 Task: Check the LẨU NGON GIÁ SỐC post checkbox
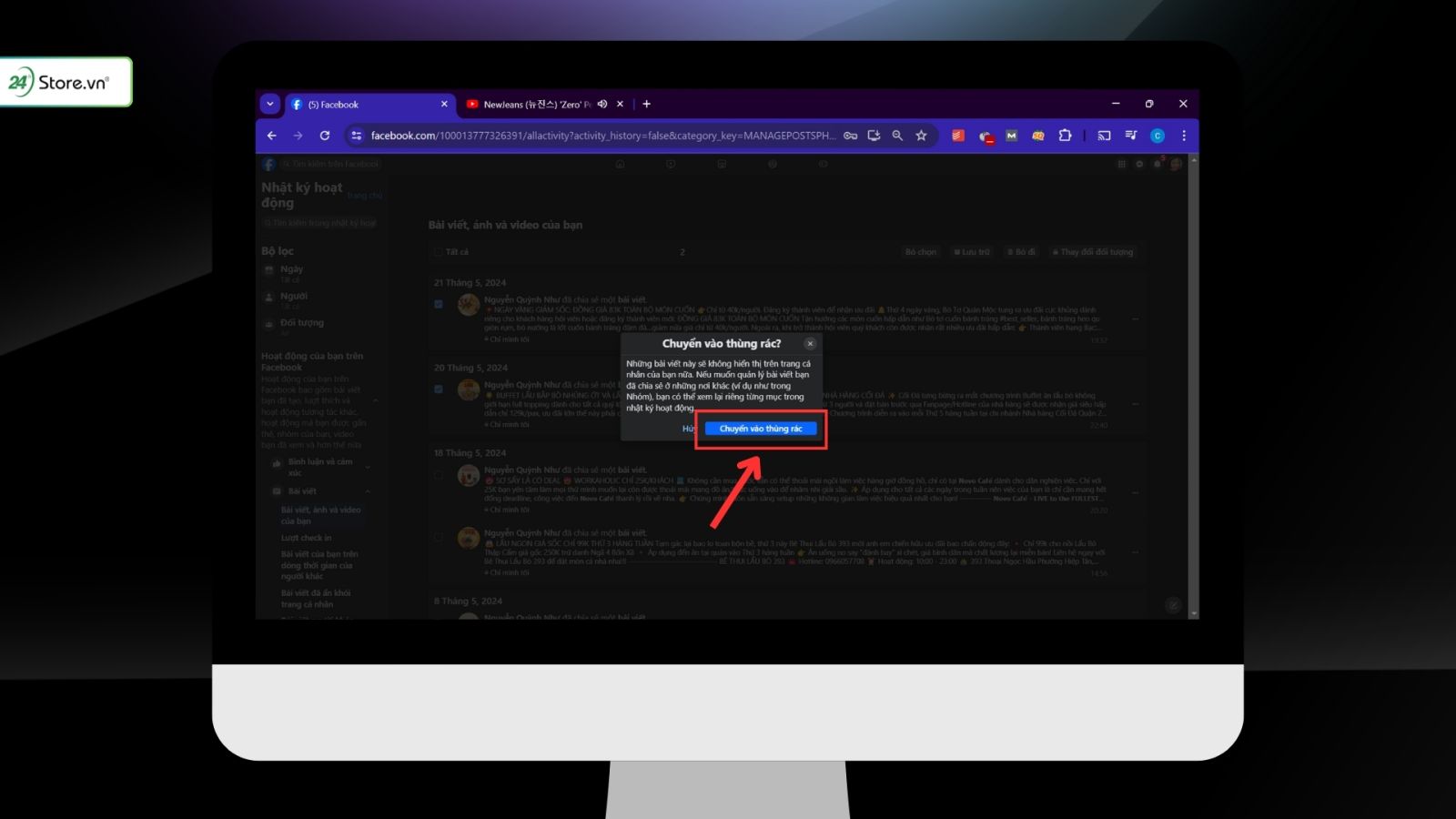[x=439, y=537]
